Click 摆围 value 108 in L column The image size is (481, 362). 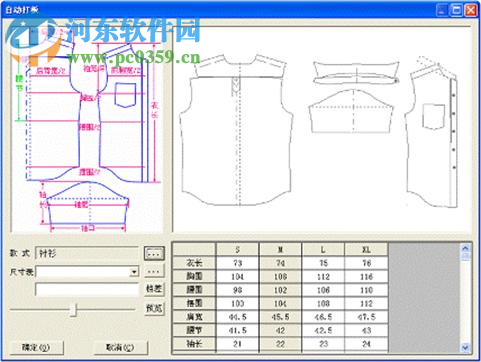click(x=323, y=303)
